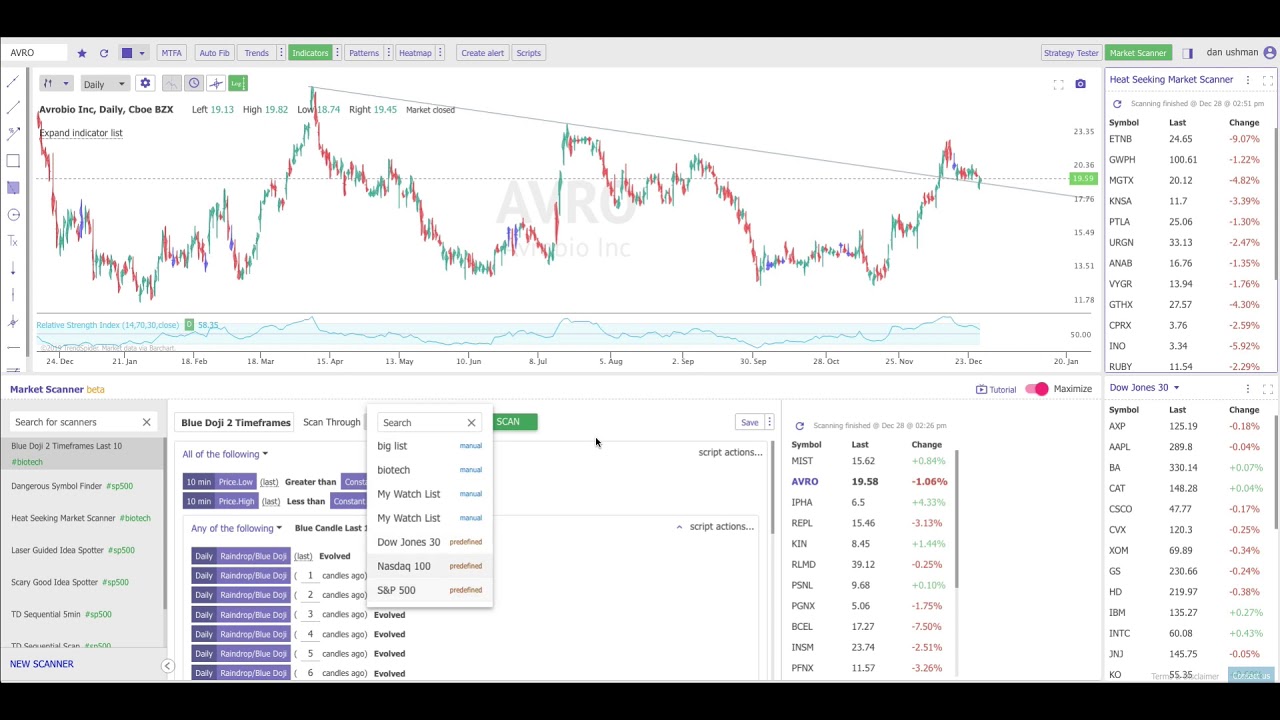Screen dimensions: 1280x720
Task: Collapse the Blue Candle condition group
Action: click(679, 527)
